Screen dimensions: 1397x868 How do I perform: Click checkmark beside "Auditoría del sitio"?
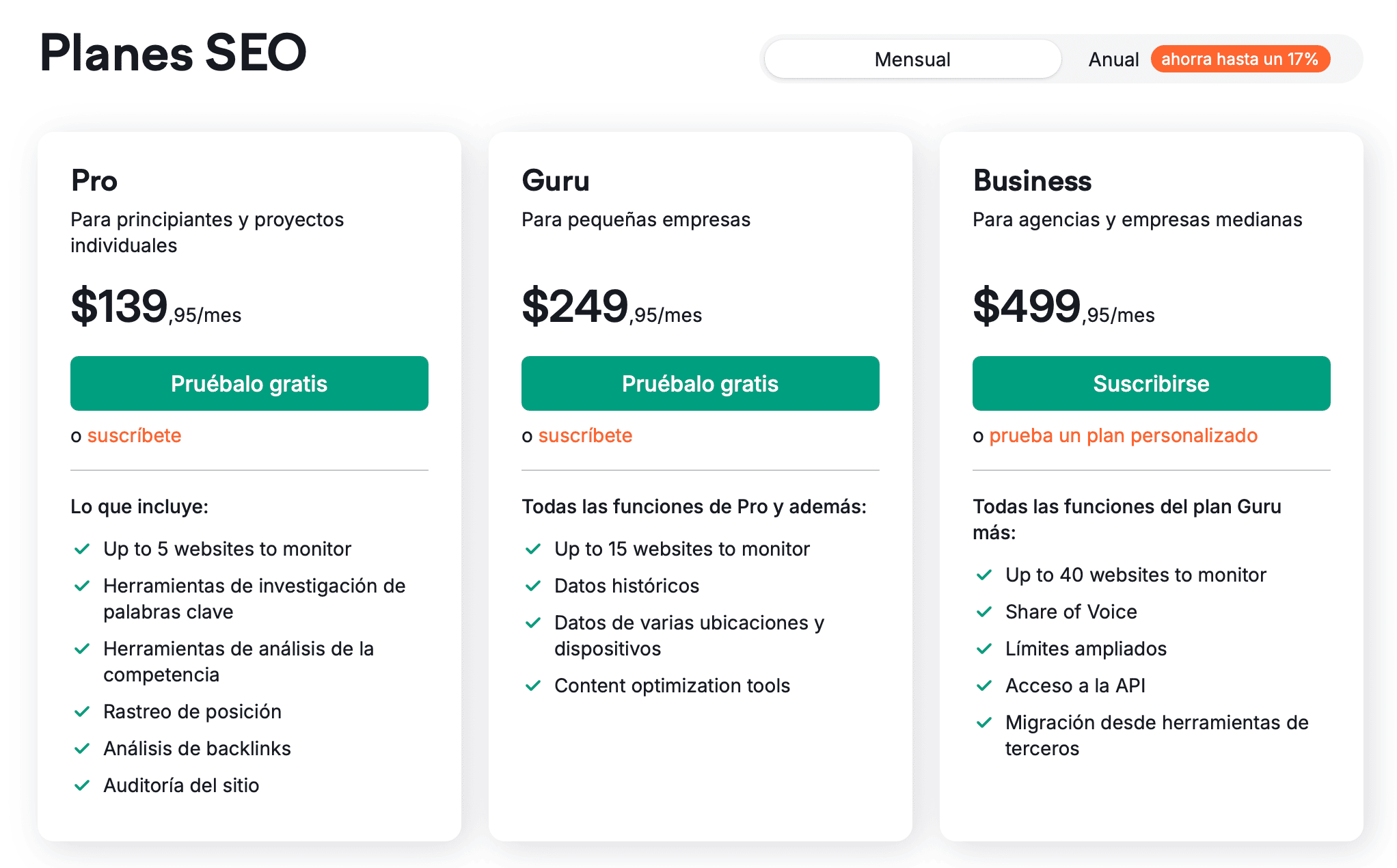(82, 785)
